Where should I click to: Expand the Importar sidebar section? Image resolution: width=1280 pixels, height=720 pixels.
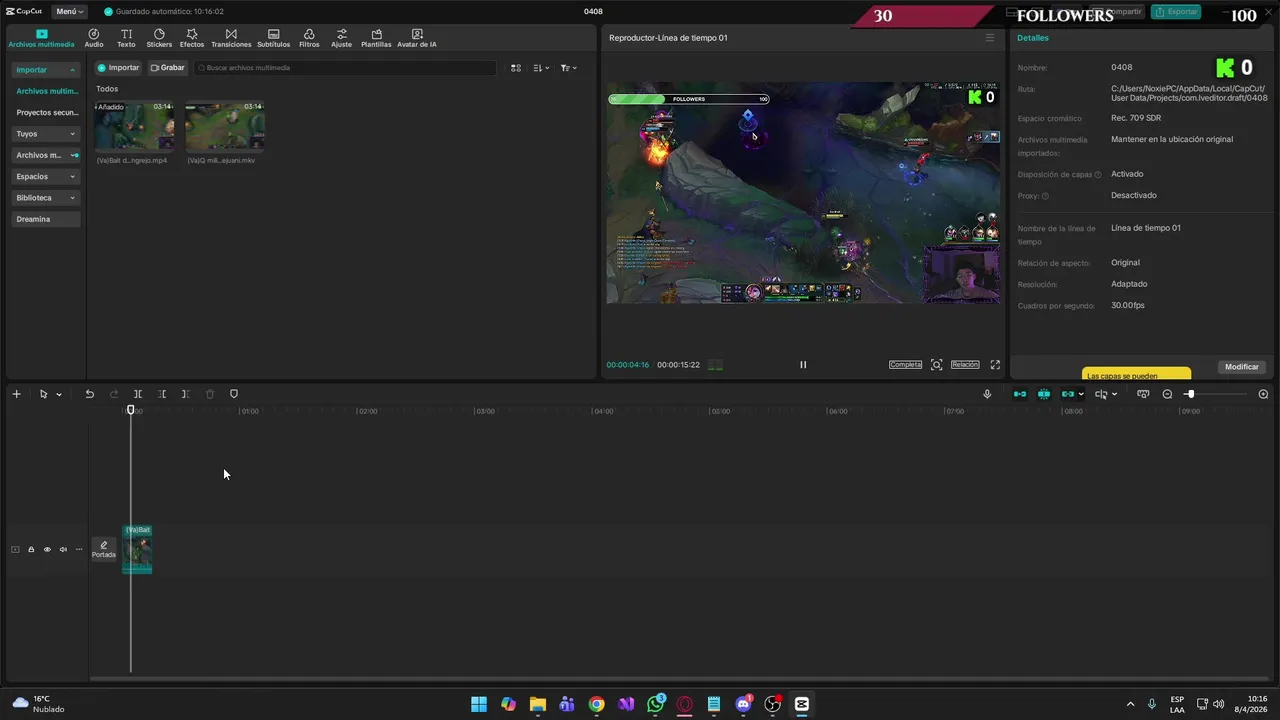pyautogui.click(x=46, y=70)
